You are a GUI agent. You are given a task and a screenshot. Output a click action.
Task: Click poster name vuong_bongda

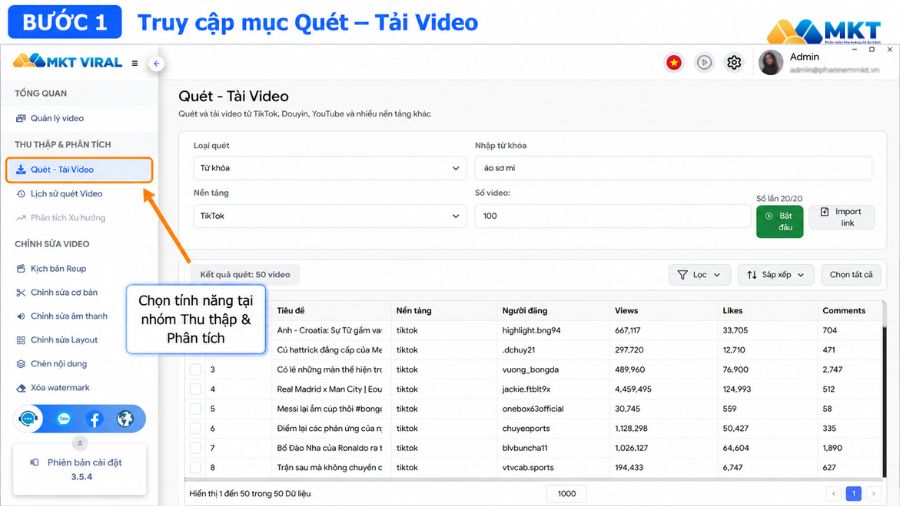pyautogui.click(x=530, y=369)
